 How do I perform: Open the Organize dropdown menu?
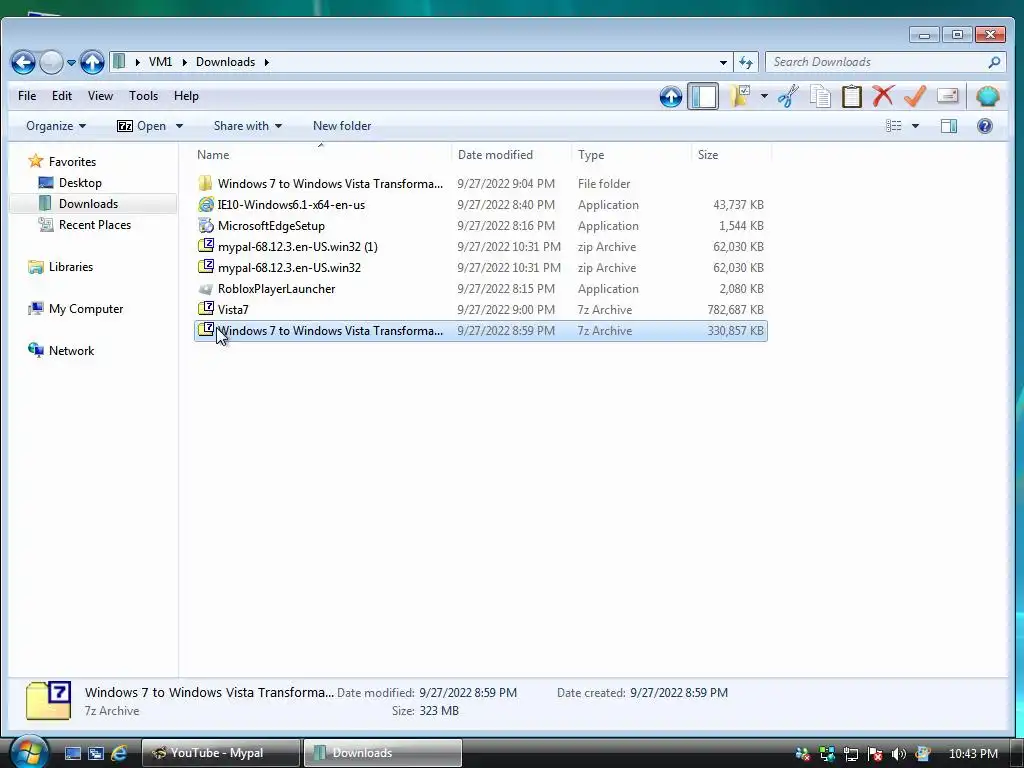click(x=56, y=126)
